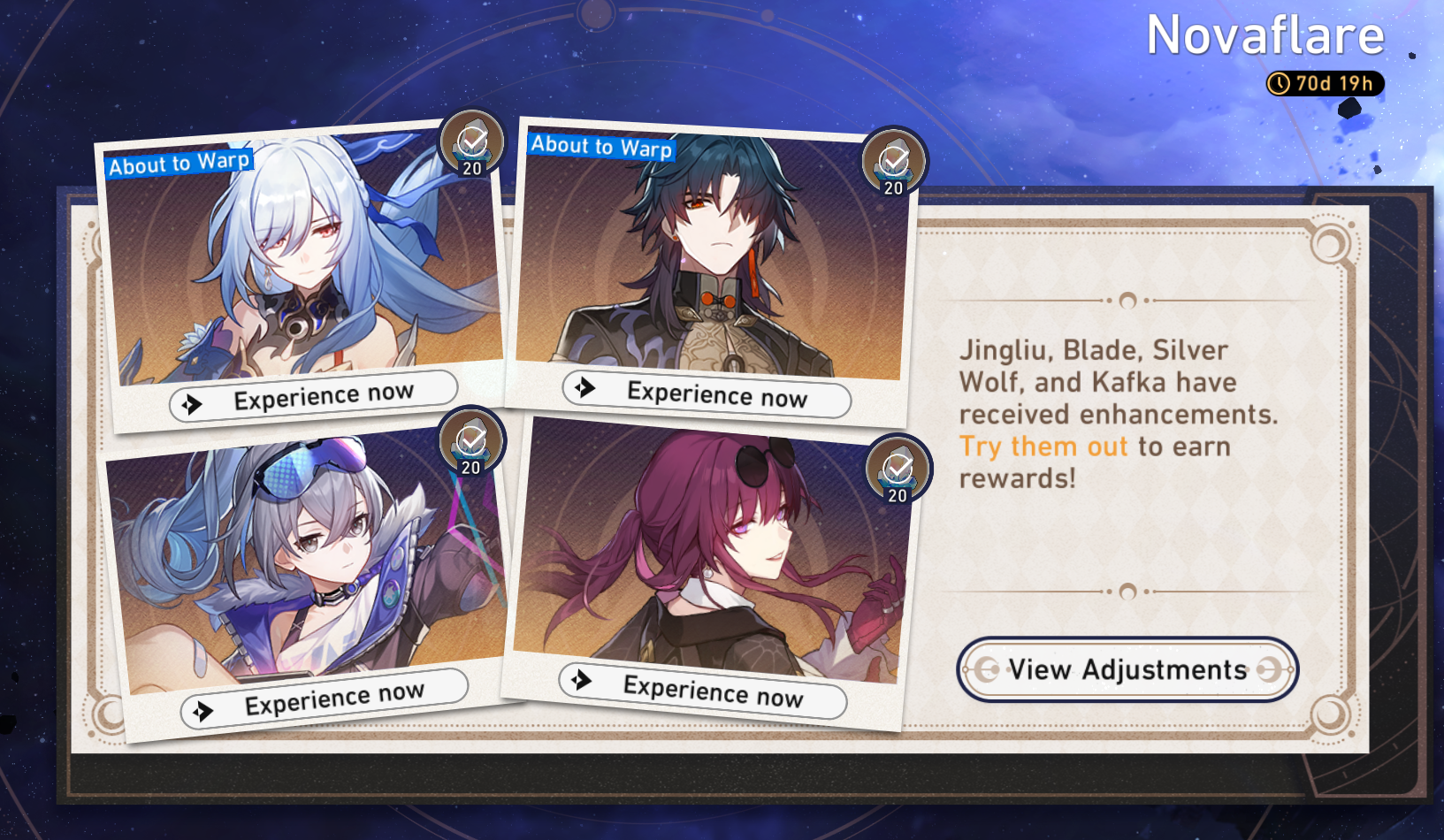Screen dimensions: 1444x840
Task: Open the View Adjustments button
Action: 1127,669
